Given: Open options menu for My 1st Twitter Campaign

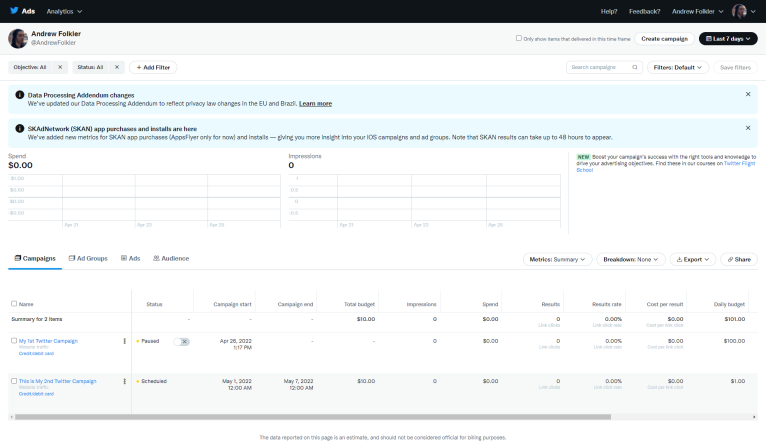Looking at the screenshot, I should tap(125, 341).
